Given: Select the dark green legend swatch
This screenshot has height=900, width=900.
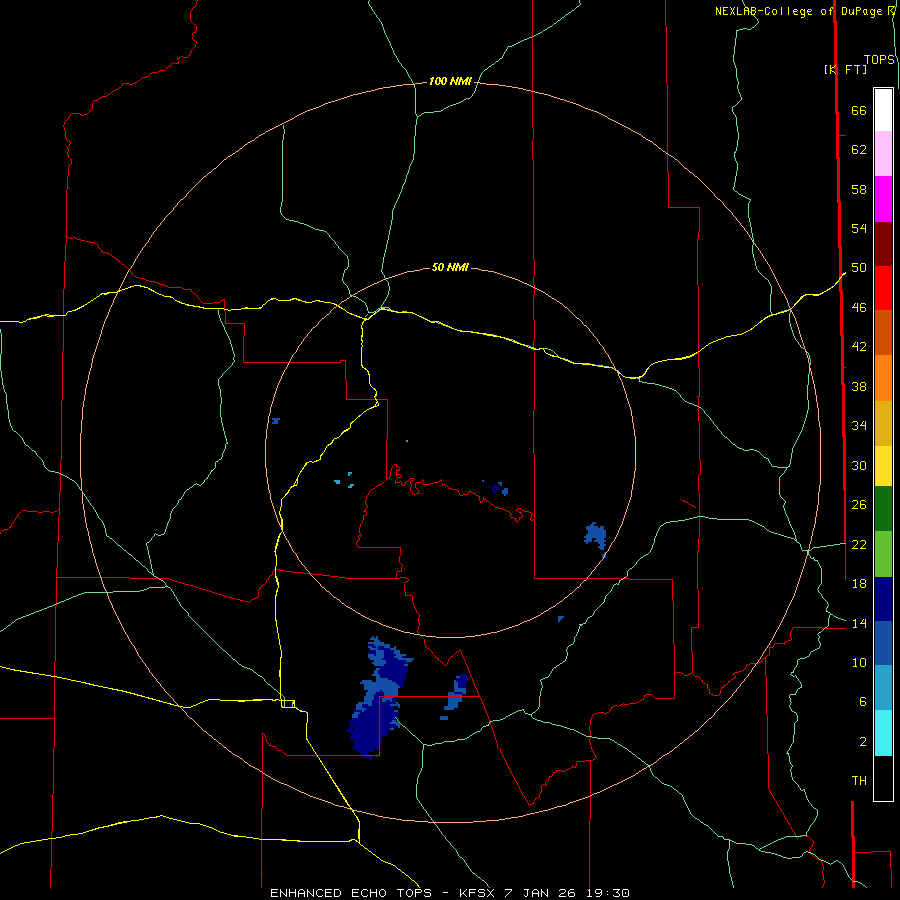Looking at the screenshot, I should (883, 508).
